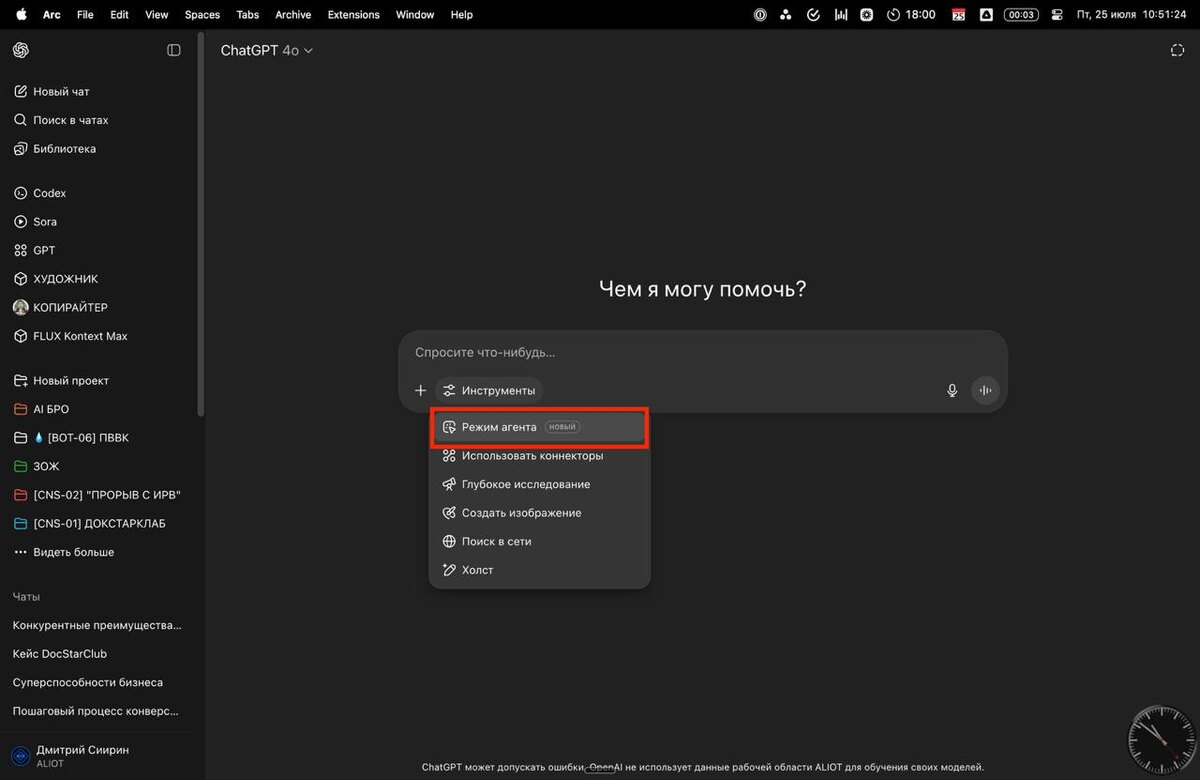This screenshot has width=1200, height=780.
Task: Open the [CNS-02] "ПРОРЫВ С ИРВ" project
Action: pyautogui.click(x=100, y=495)
